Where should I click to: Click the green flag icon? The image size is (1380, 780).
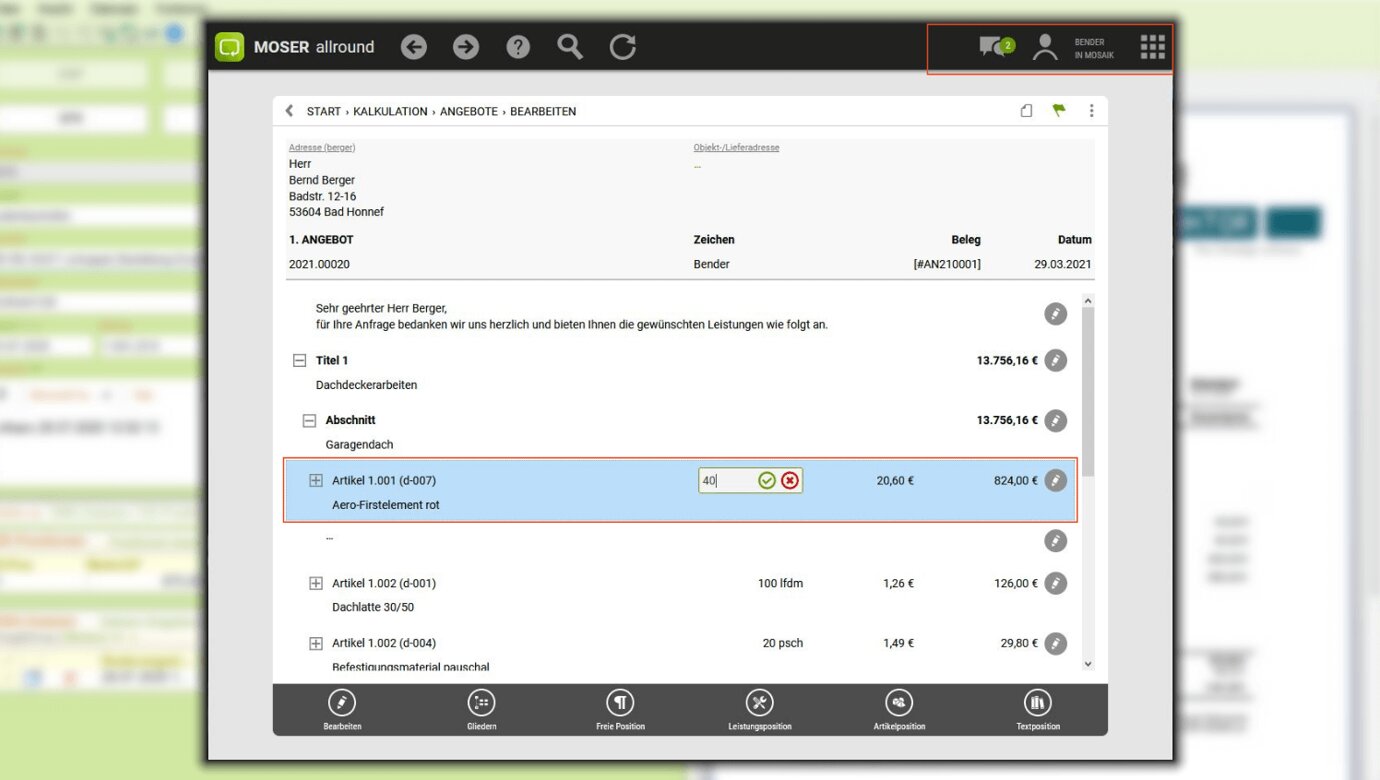click(1059, 111)
